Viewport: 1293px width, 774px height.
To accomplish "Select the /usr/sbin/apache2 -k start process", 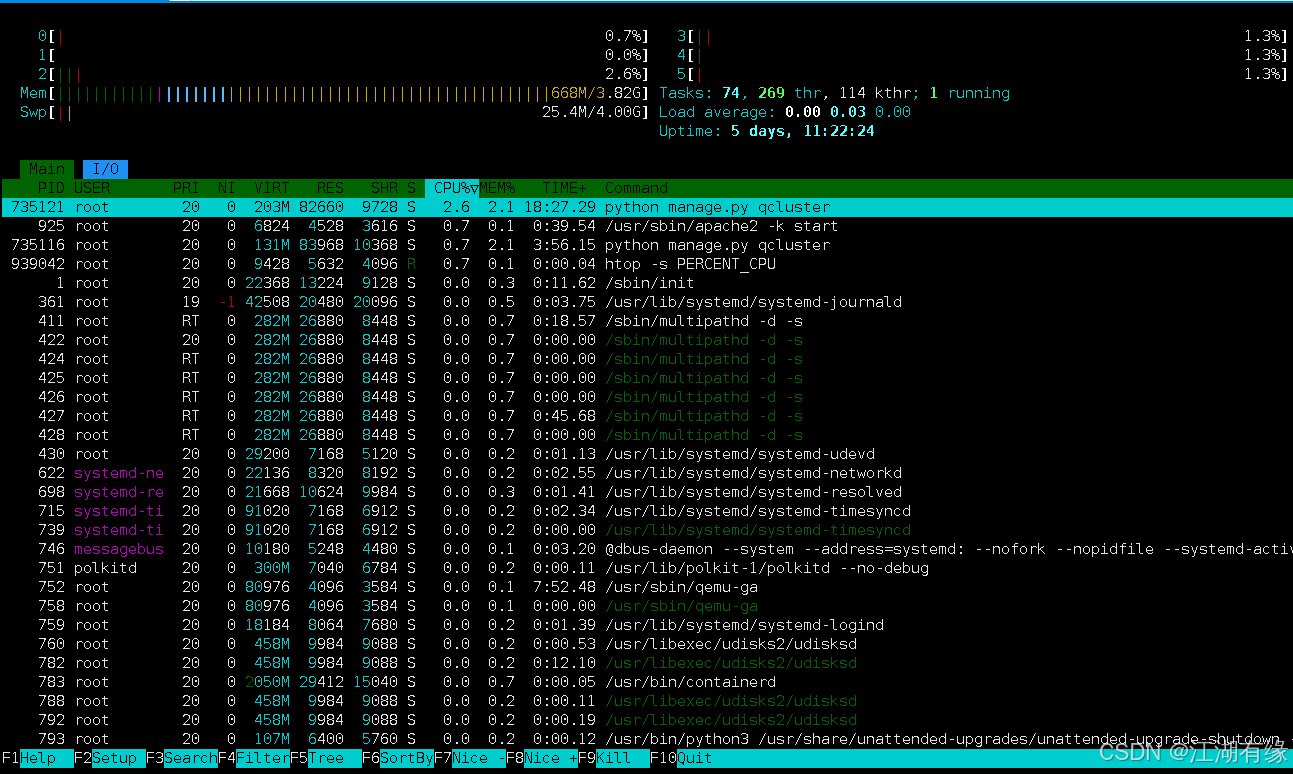I will point(646,226).
